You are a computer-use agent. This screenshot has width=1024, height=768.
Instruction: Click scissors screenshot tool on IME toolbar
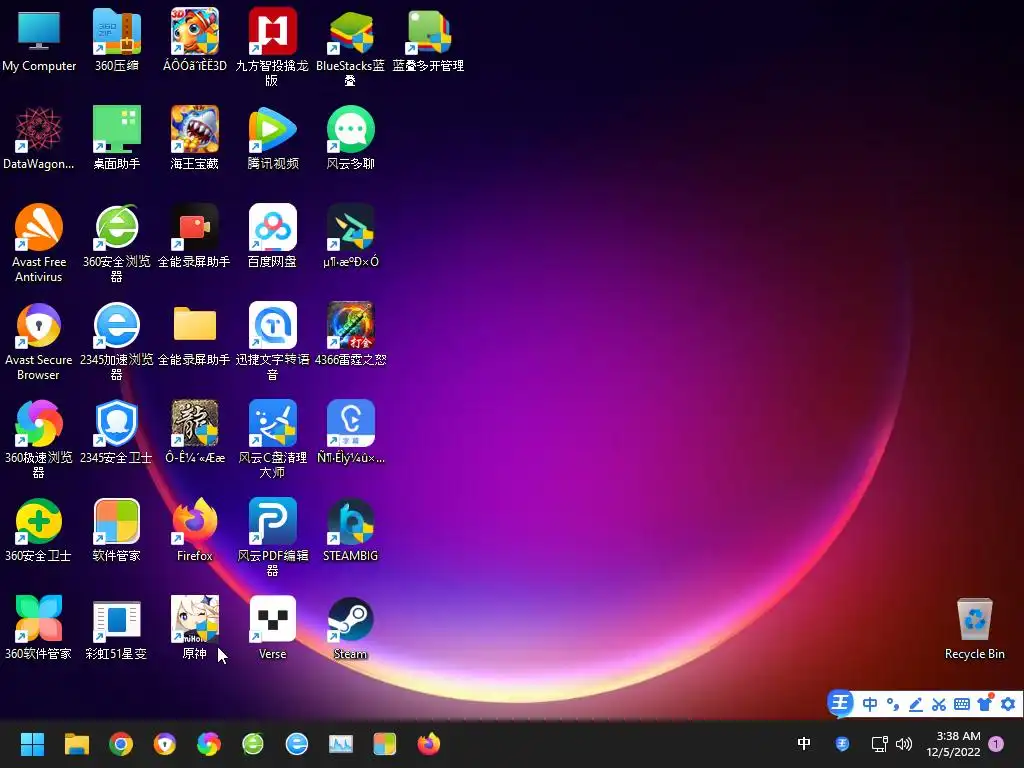[939, 704]
